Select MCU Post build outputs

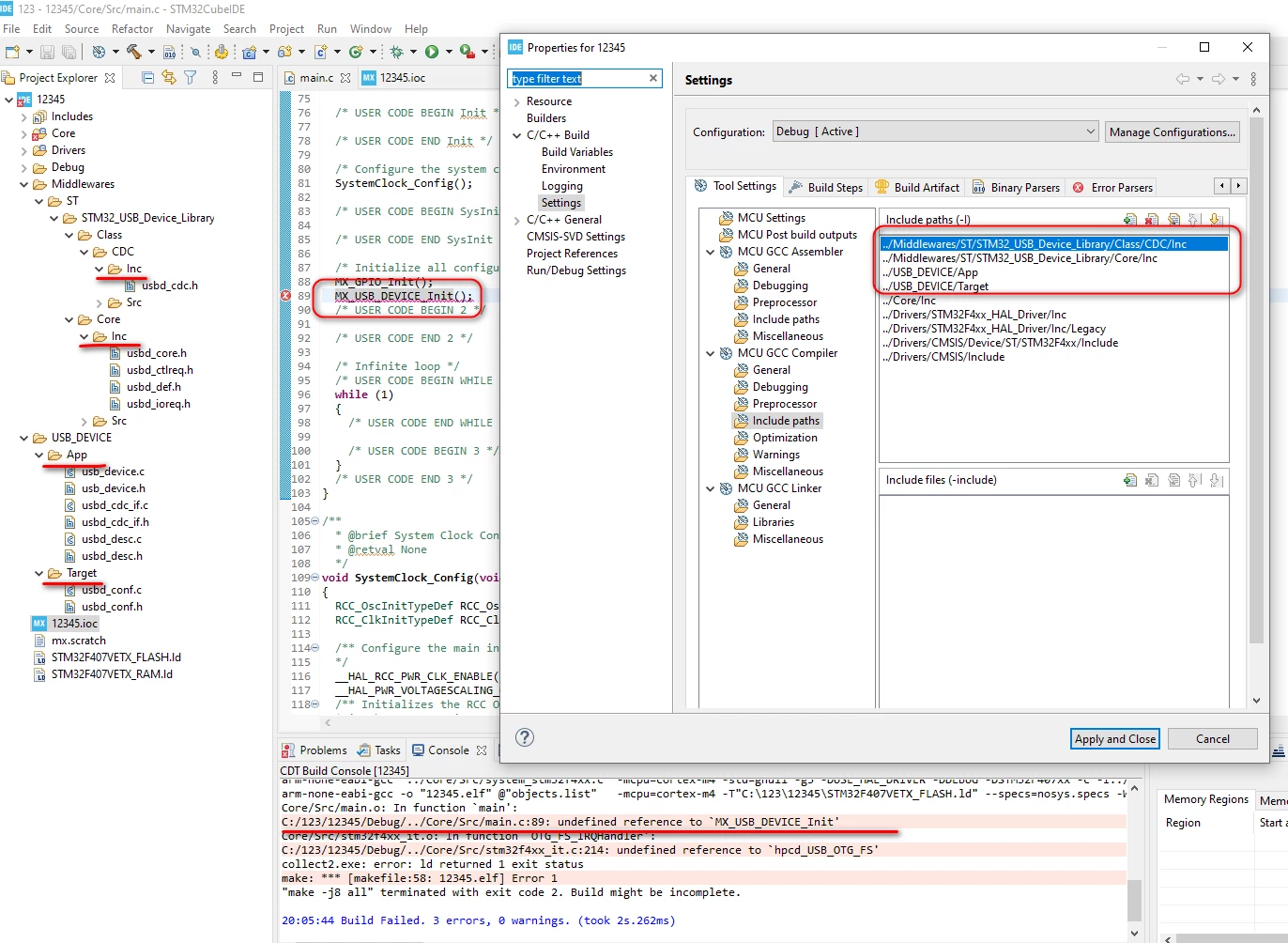pos(797,235)
